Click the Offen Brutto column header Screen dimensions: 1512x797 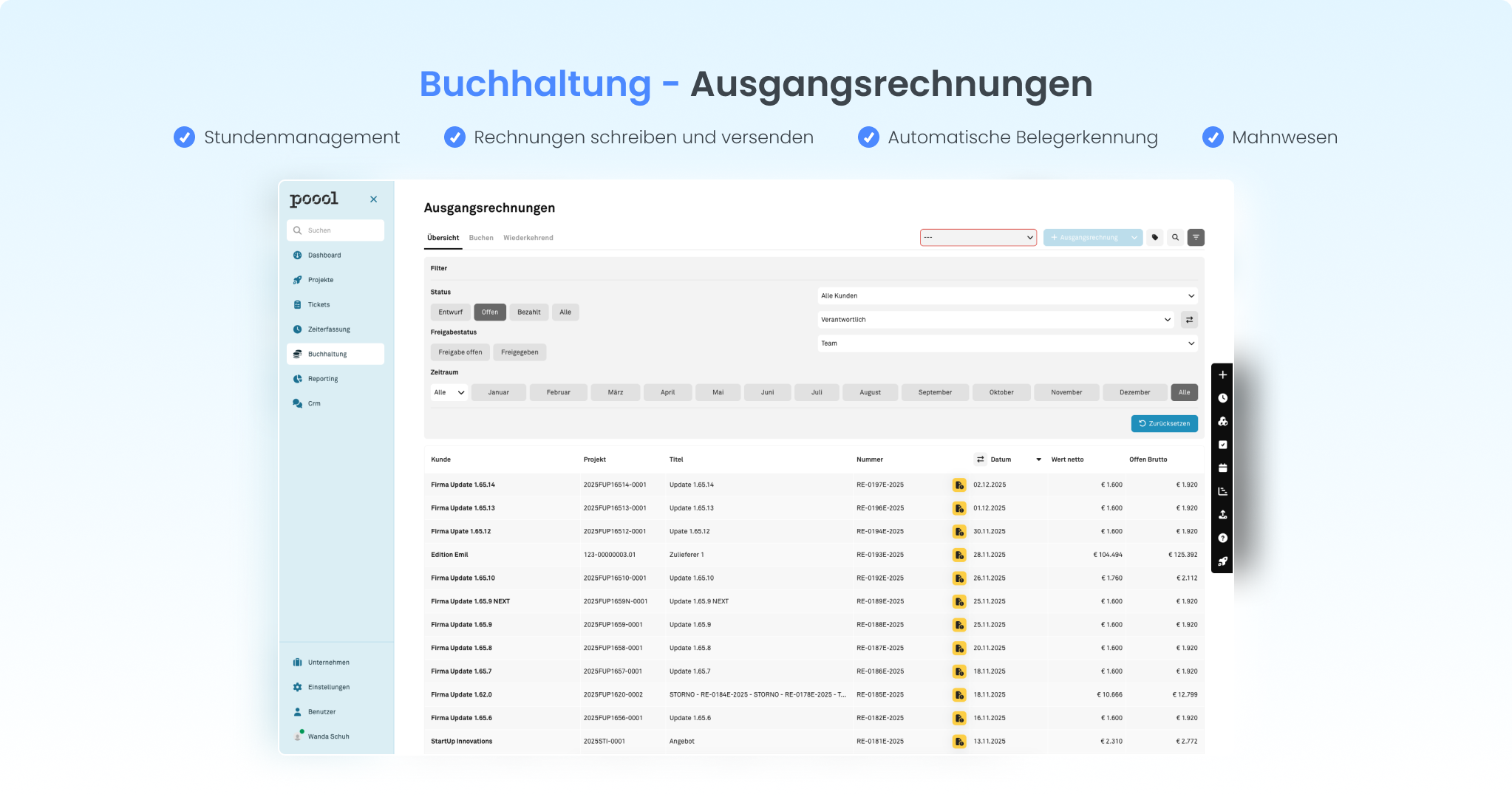pyautogui.click(x=1148, y=459)
